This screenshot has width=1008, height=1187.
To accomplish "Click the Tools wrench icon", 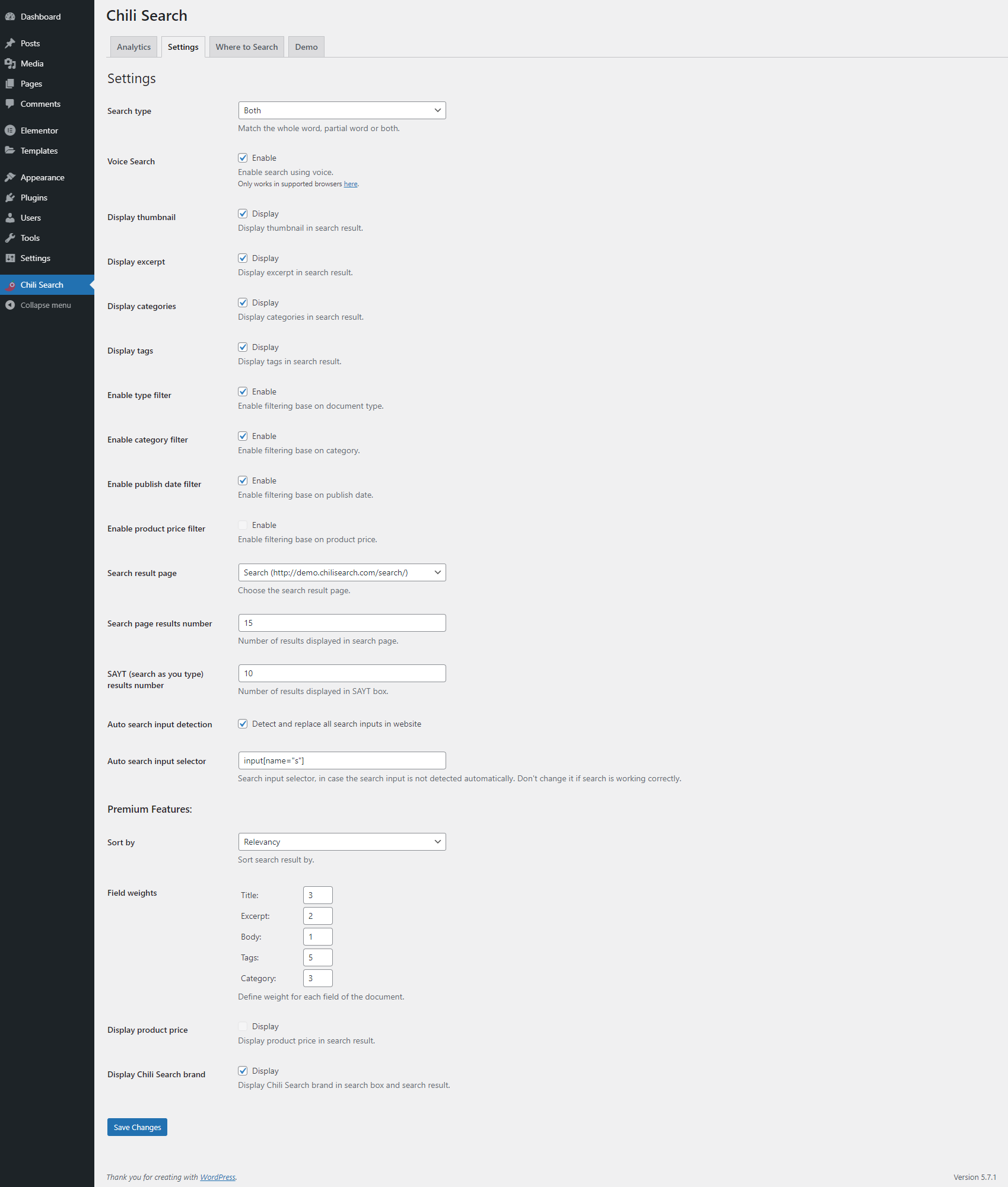I will [x=10, y=238].
